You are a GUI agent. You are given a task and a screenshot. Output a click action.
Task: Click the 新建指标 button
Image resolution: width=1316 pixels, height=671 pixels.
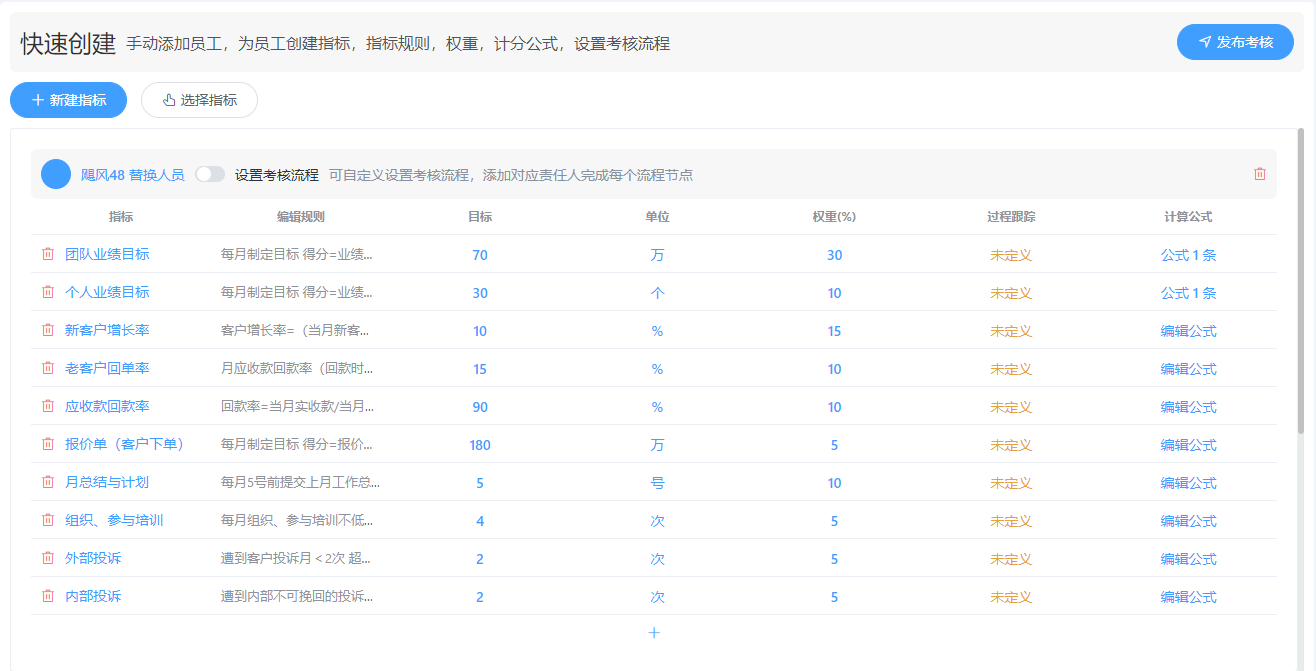click(x=69, y=100)
